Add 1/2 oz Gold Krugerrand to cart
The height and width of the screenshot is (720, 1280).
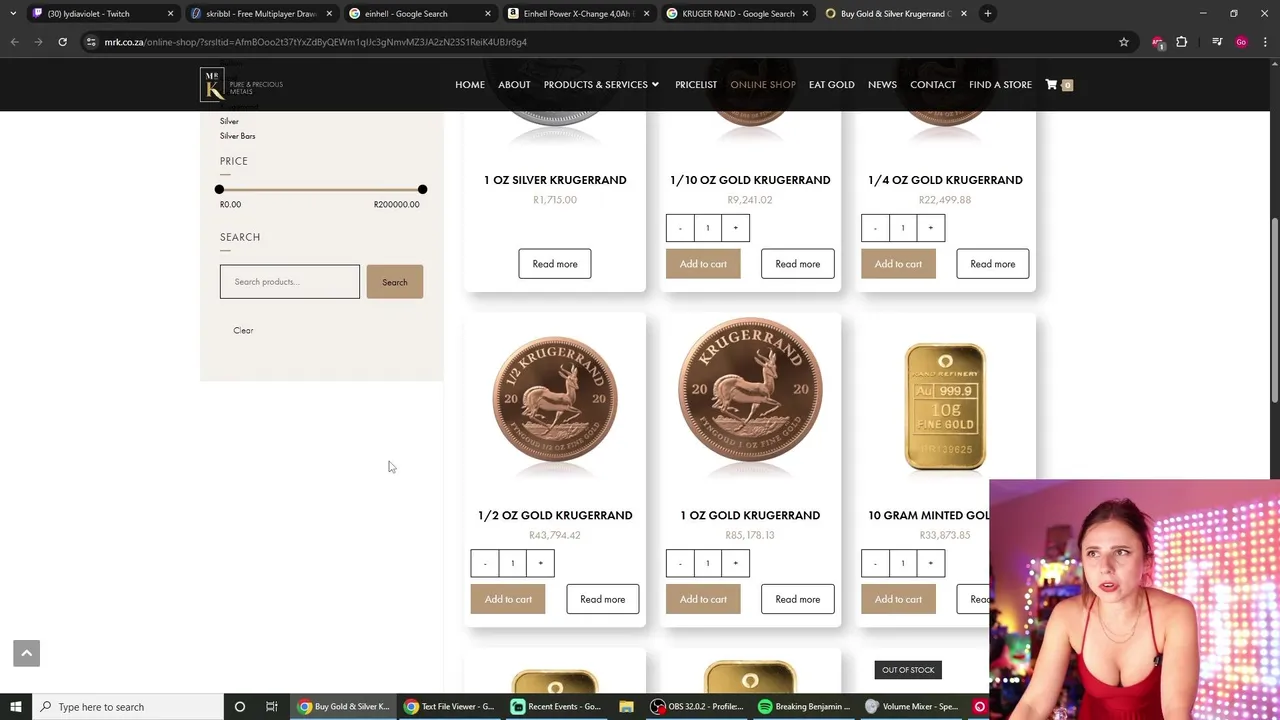tap(508, 599)
